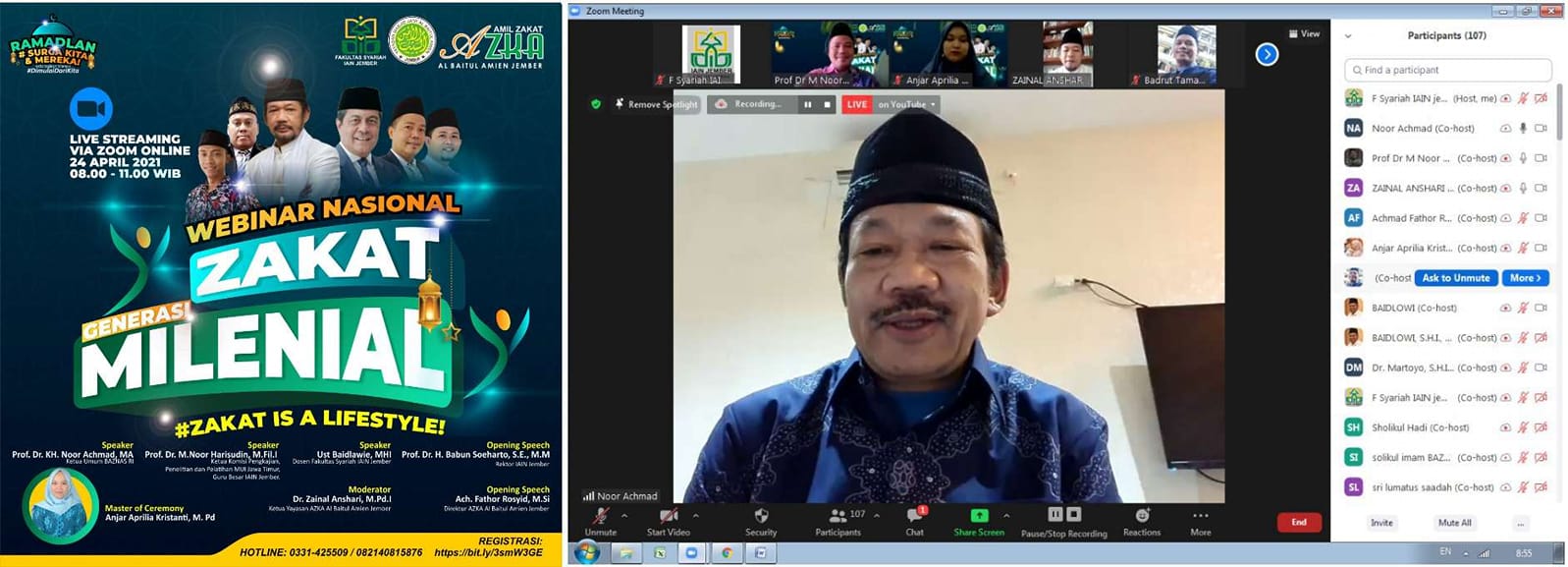The image size is (1568, 567).
Task: Open the More options in meeting toolbar
Action: pyautogui.click(x=1200, y=518)
